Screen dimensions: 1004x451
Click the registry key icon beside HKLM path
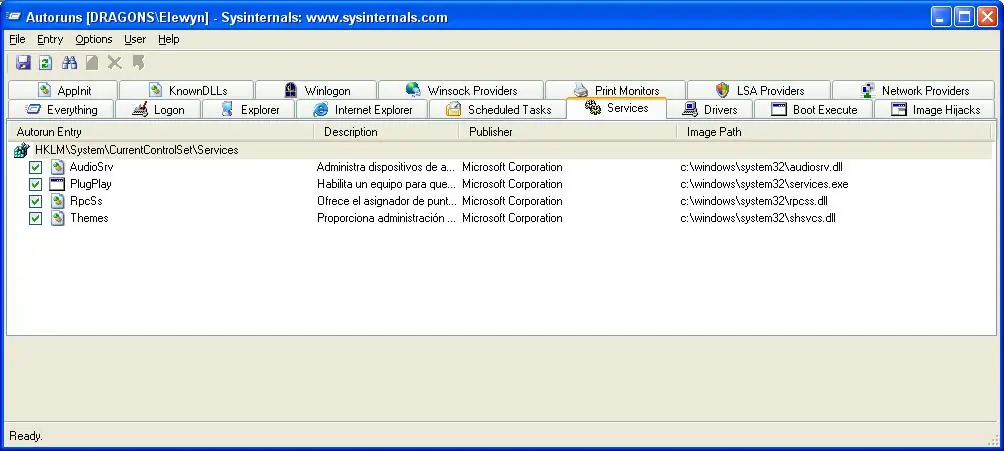(x=21, y=151)
